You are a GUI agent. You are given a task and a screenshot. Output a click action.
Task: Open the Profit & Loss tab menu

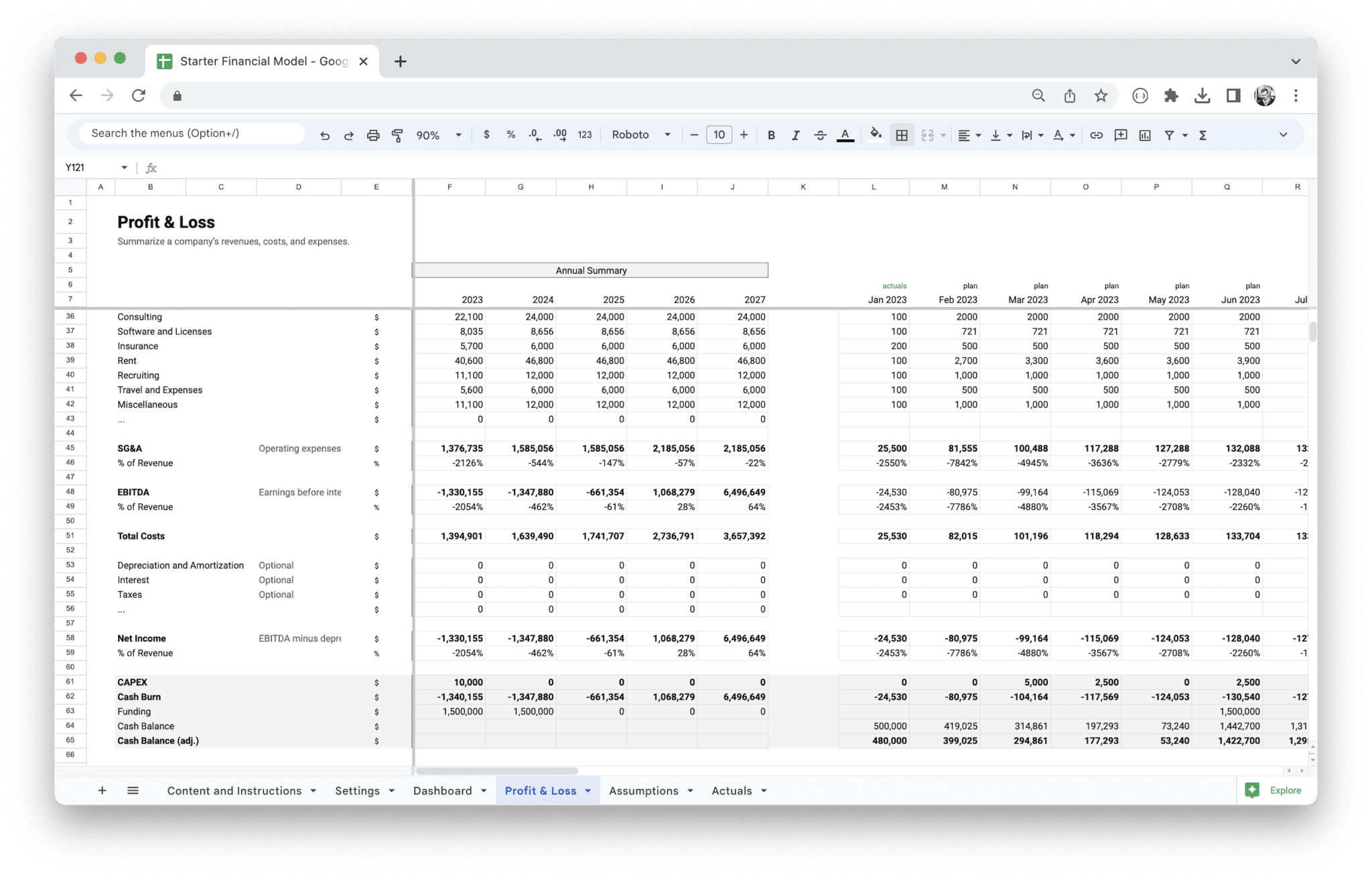(x=586, y=791)
